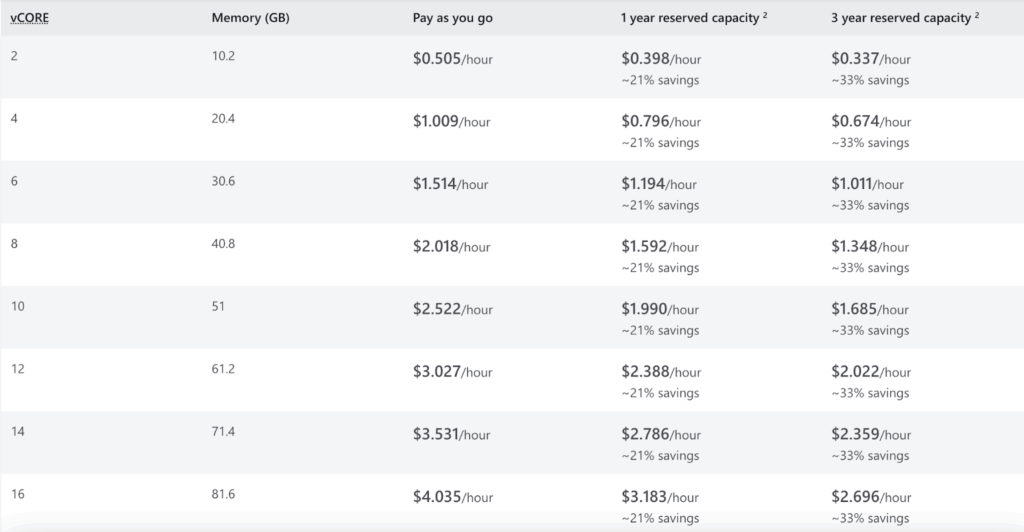
Task: Click the $2.018/hour price cell
Action: pos(452,247)
